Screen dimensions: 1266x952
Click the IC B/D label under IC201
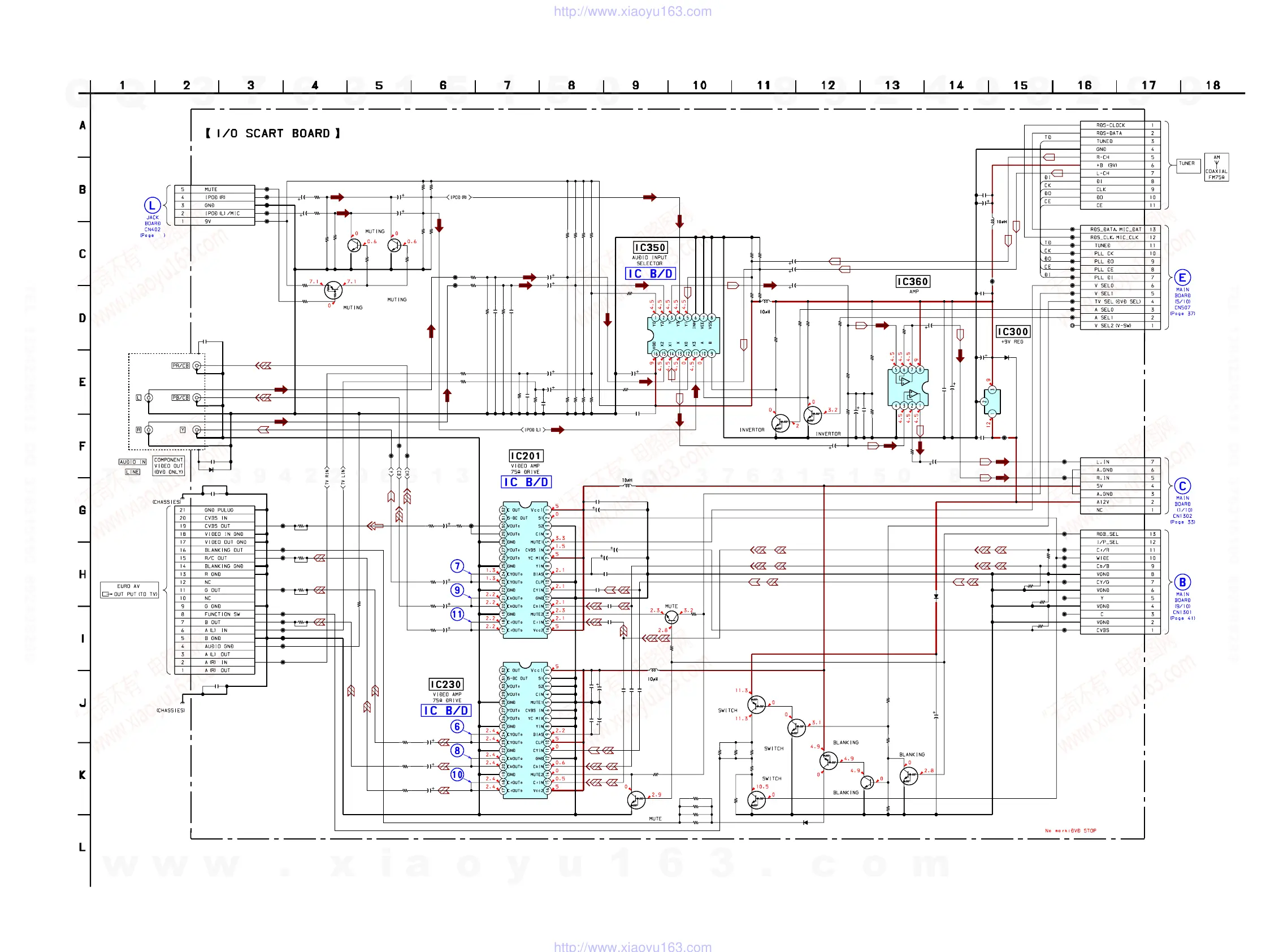(526, 482)
